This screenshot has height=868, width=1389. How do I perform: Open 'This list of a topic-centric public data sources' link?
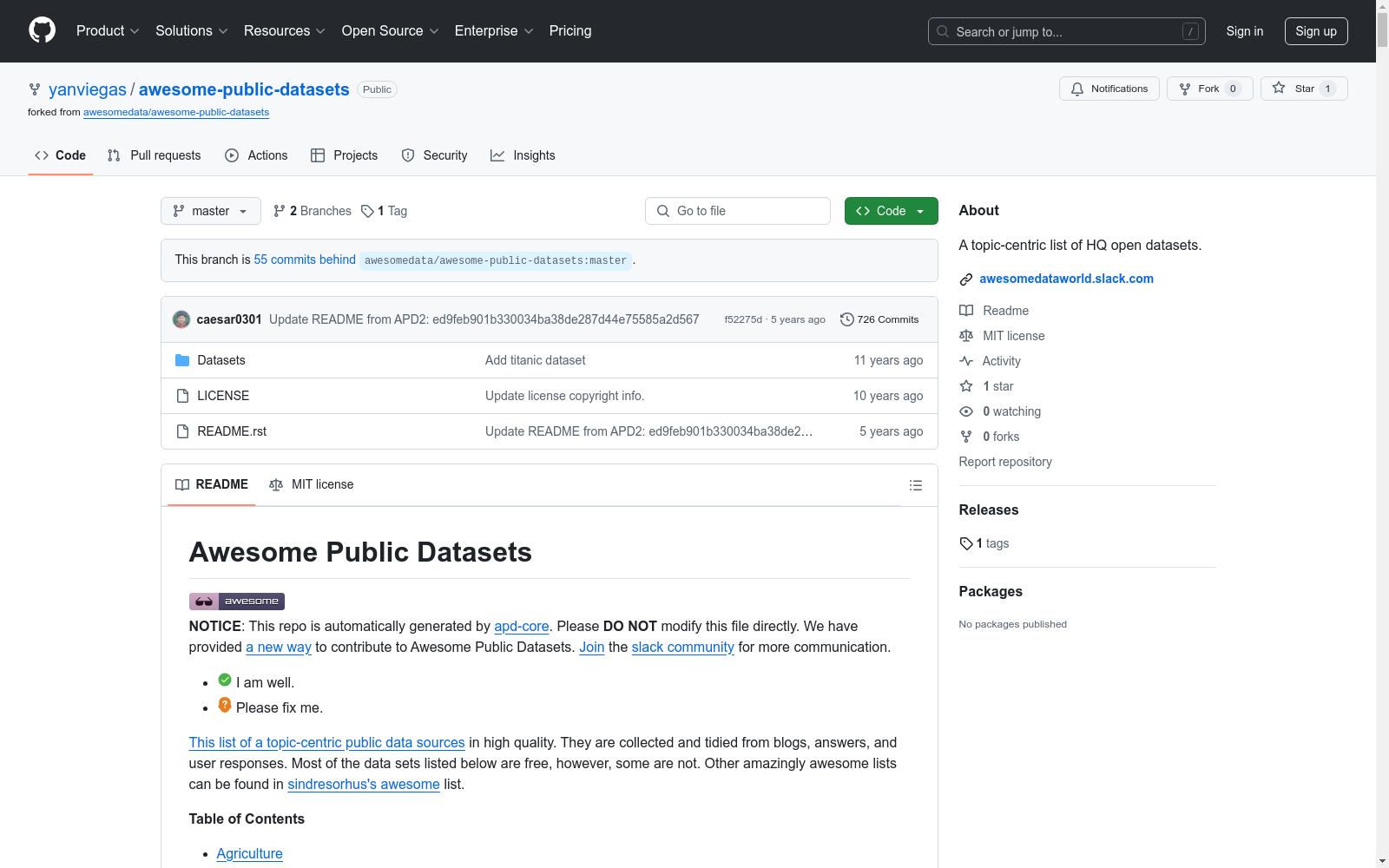tap(327, 742)
